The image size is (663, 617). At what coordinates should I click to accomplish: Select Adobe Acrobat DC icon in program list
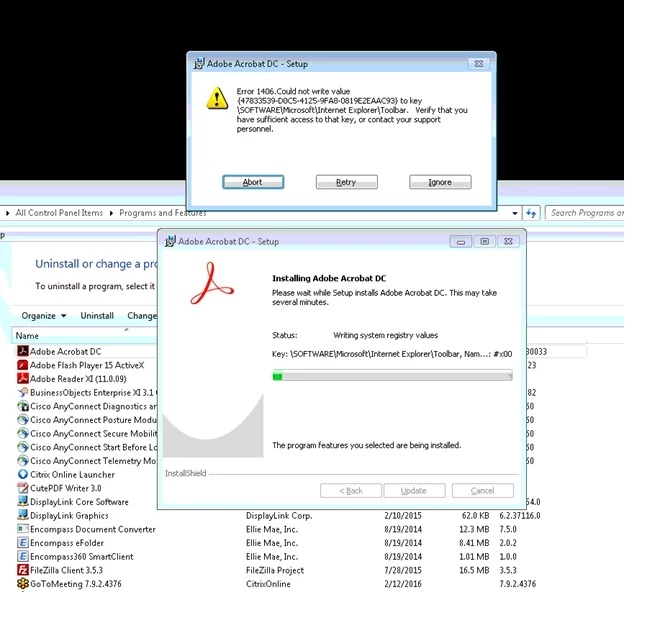pyautogui.click(x=22, y=351)
